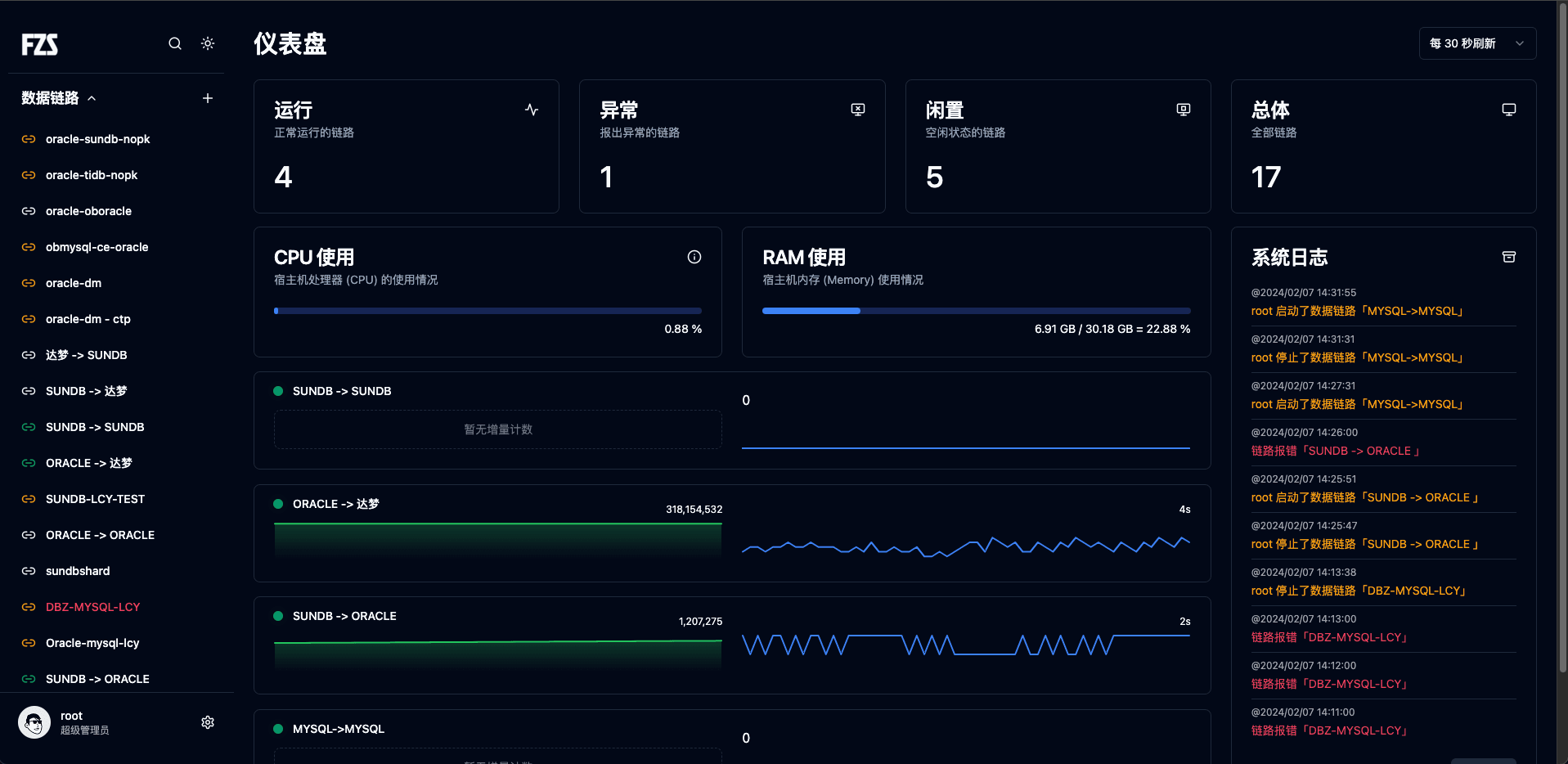Image resolution: width=1568 pixels, height=764 pixels.
Task: Open DBZ-MYSQL-LCY in the sidebar
Action: tap(92, 607)
